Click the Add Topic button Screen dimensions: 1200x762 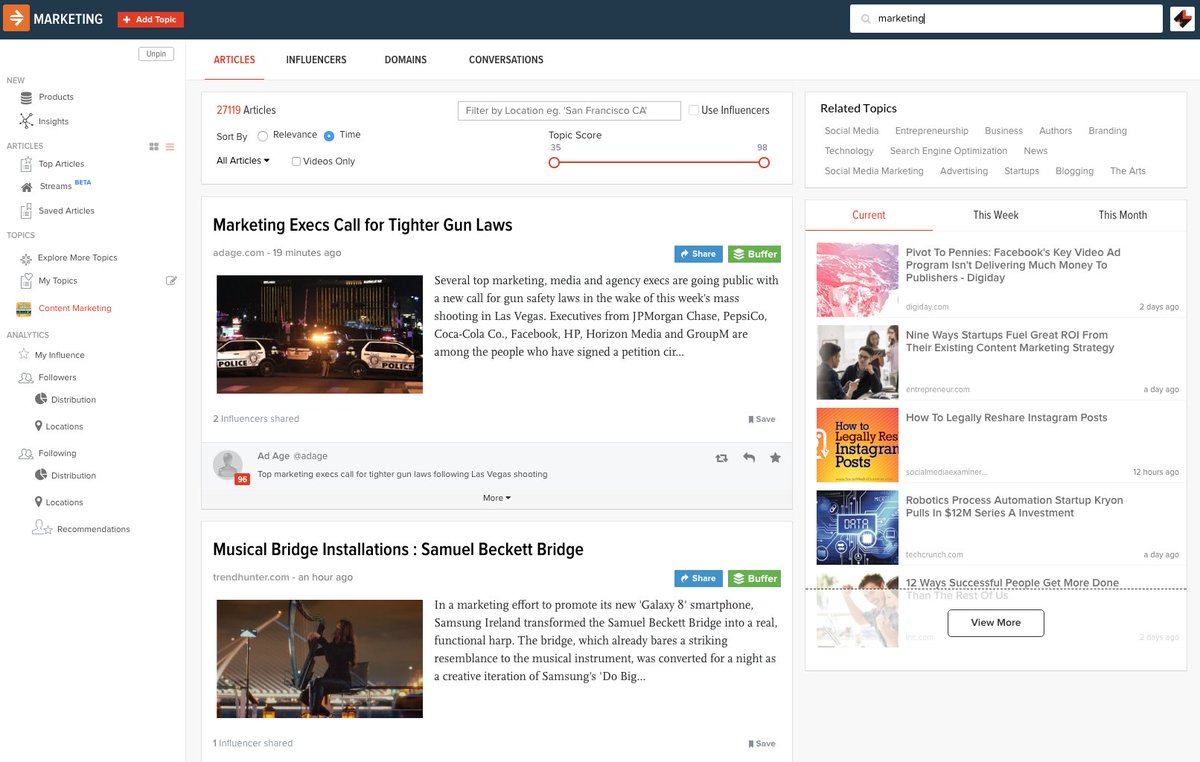coord(150,19)
